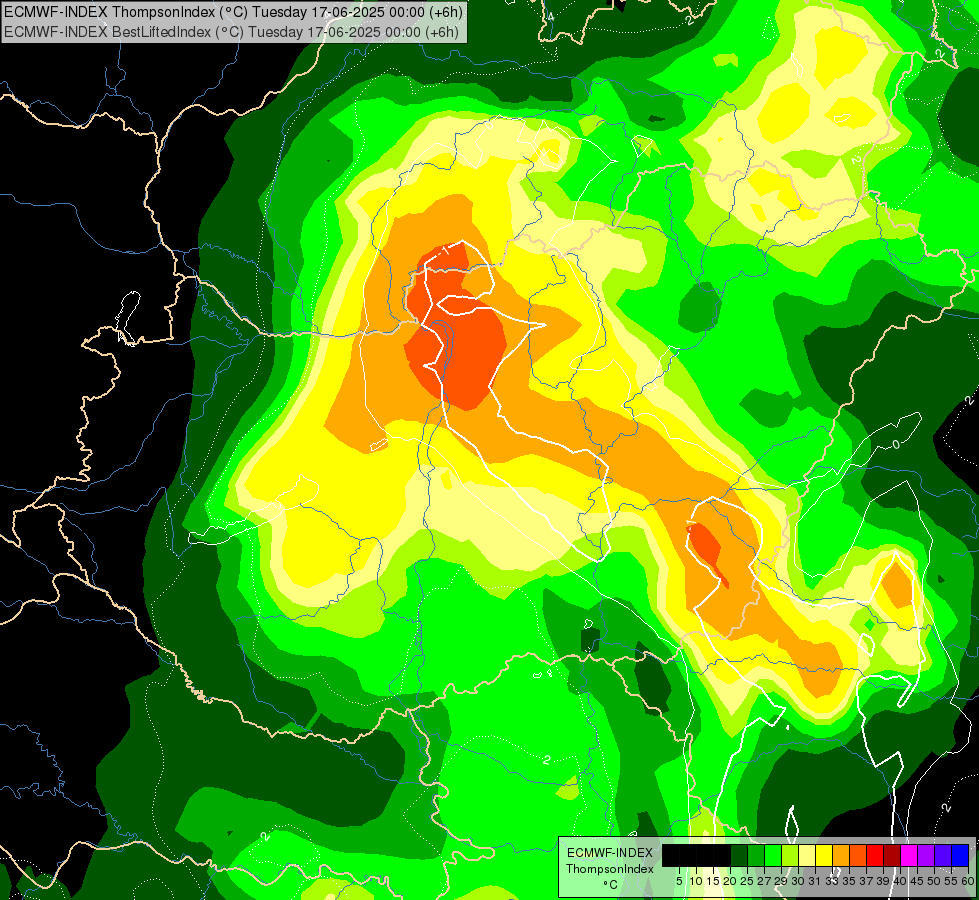Click the legend tick label 20
979x900 pixels.
point(731,881)
